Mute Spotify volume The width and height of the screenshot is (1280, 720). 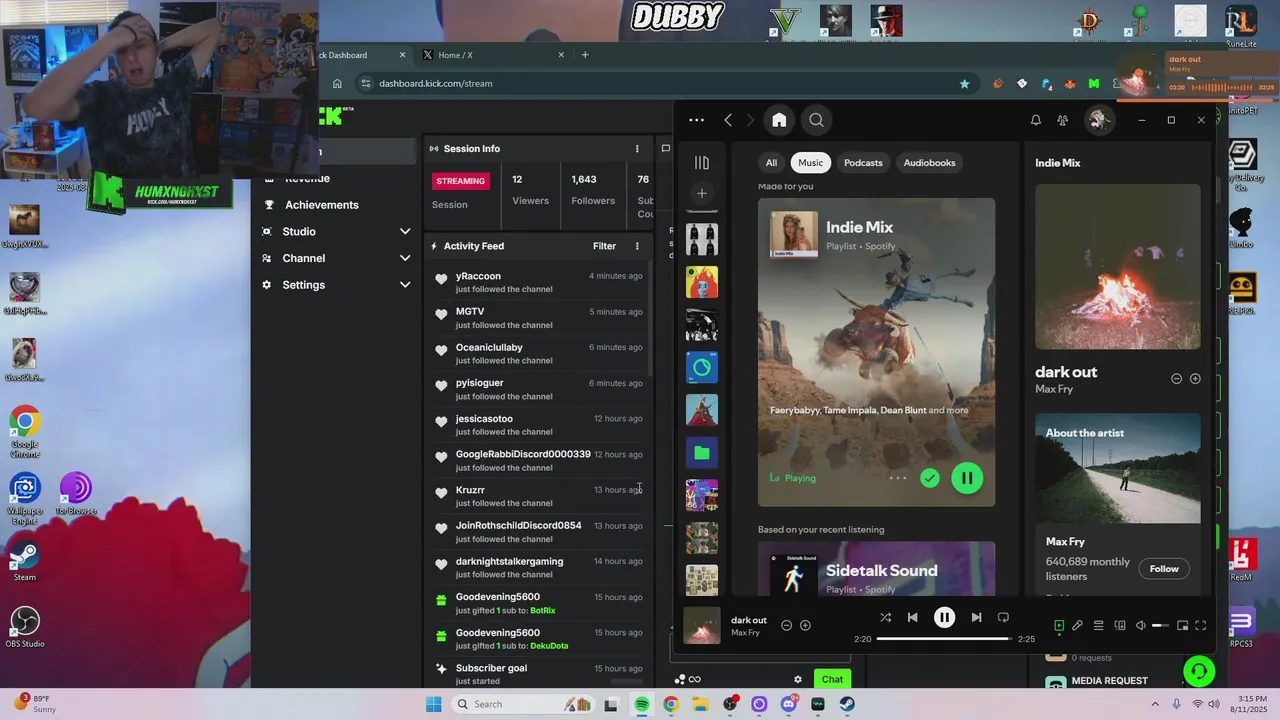click(x=1141, y=626)
